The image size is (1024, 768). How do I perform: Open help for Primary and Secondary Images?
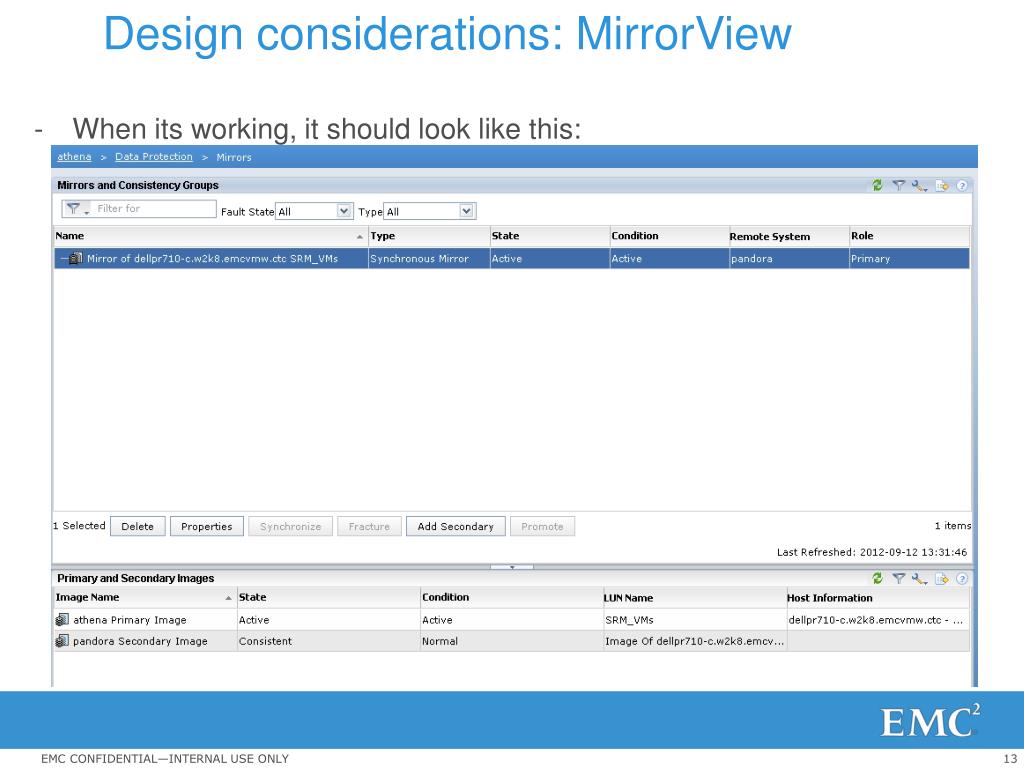pyautogui.click(x=962, y=579)
